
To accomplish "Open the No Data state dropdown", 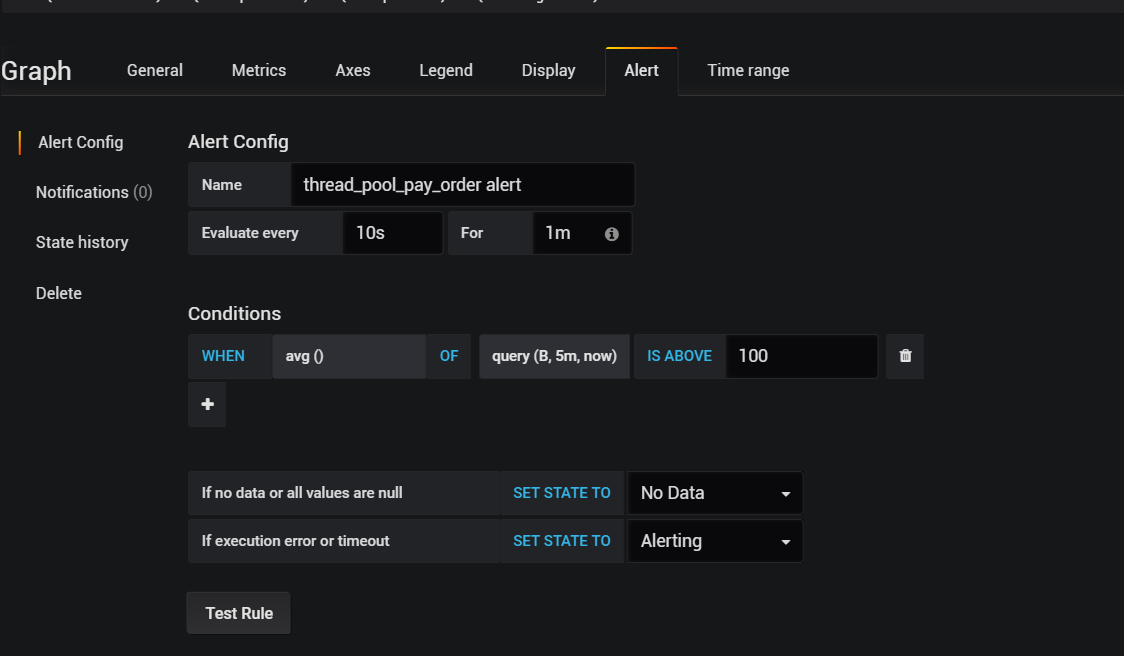I will point(714,493).
